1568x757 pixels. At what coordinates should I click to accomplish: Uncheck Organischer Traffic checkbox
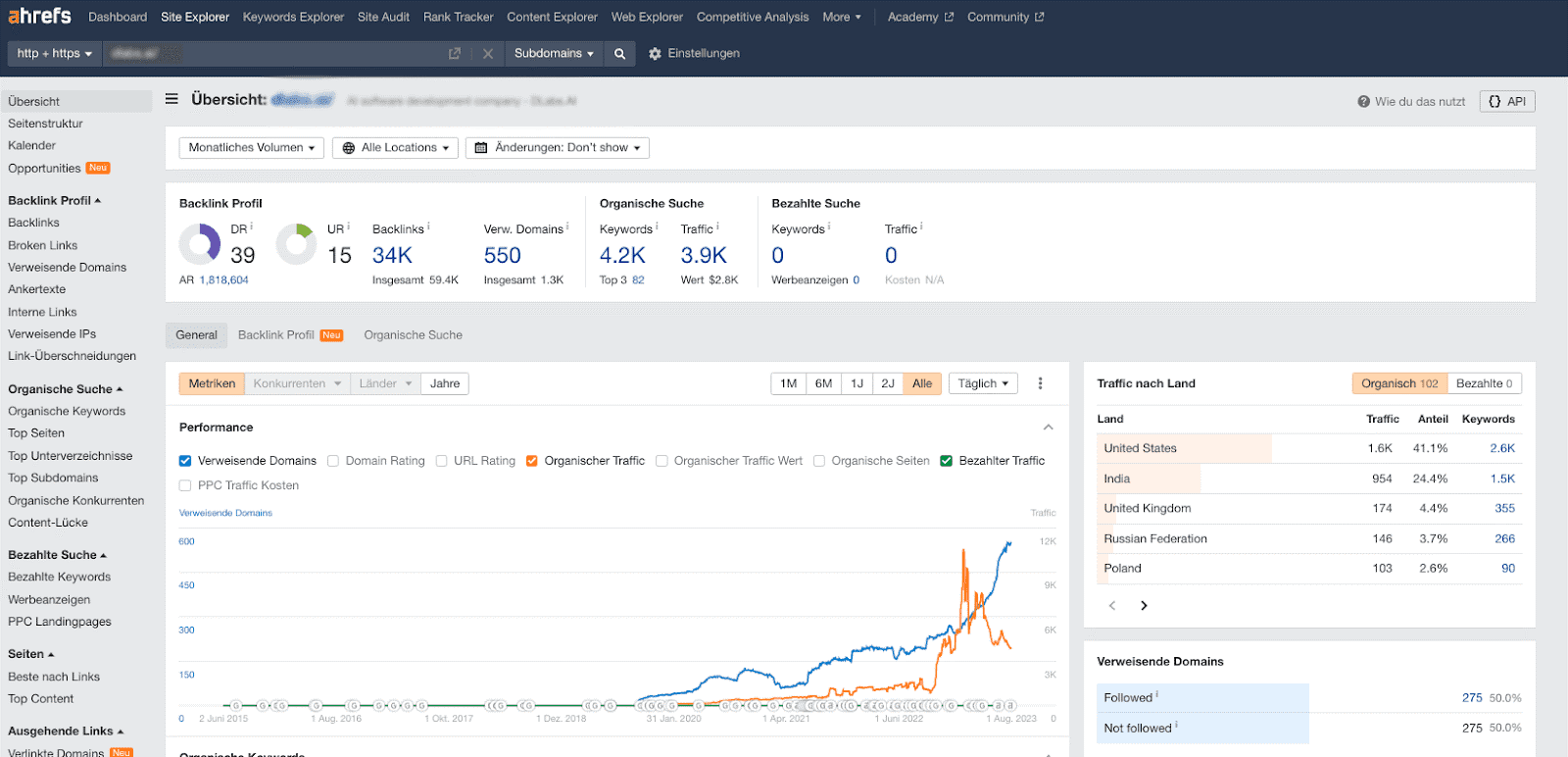point(532,461)
